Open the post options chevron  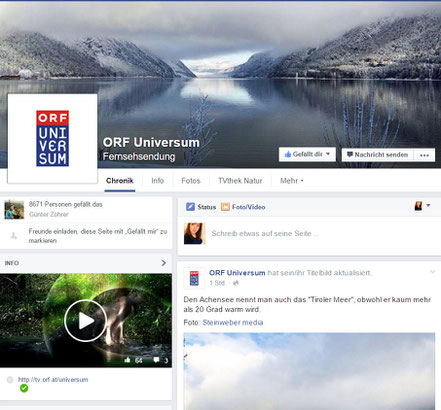pyautogui.click(x=433, y=272)
